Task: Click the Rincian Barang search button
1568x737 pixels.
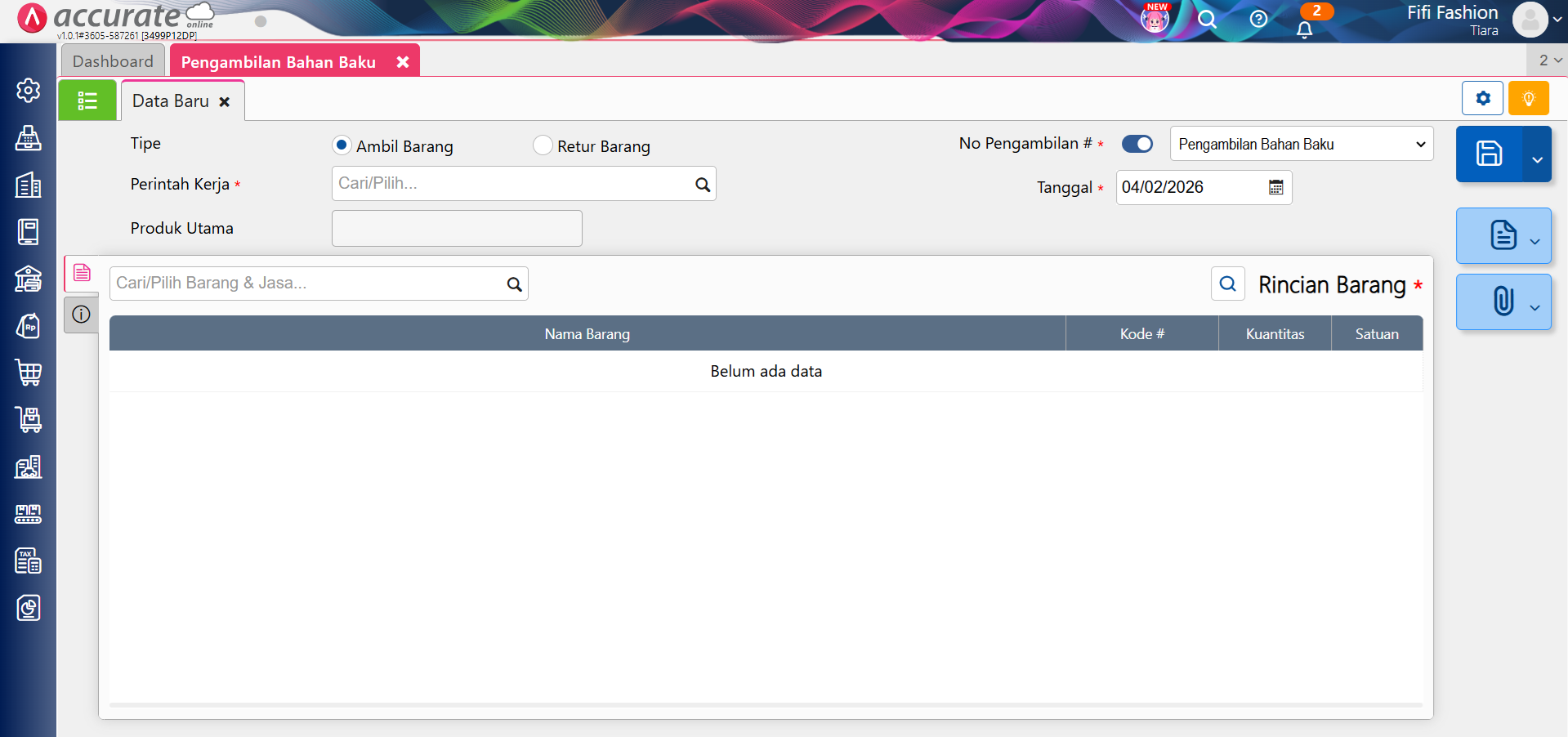Action: click(x=1227, y=284)
